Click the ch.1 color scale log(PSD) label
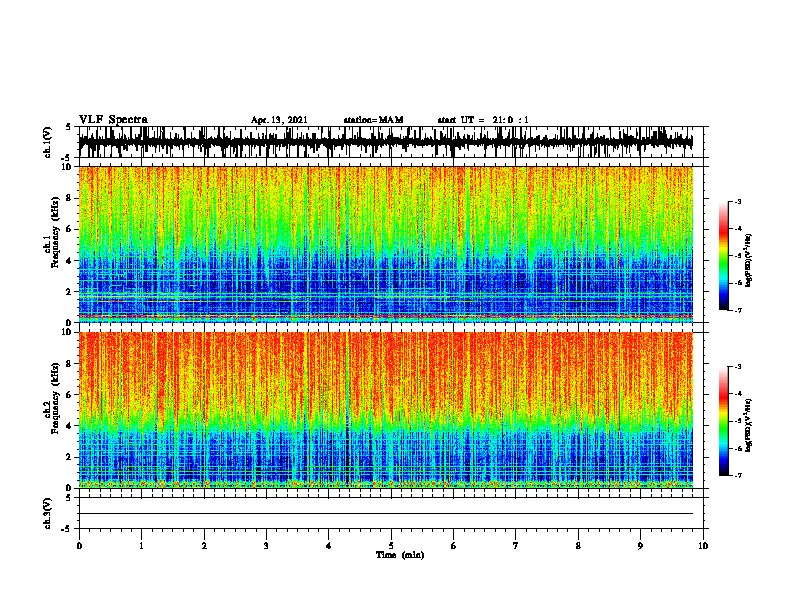792x612 pixels. point(749,261)
